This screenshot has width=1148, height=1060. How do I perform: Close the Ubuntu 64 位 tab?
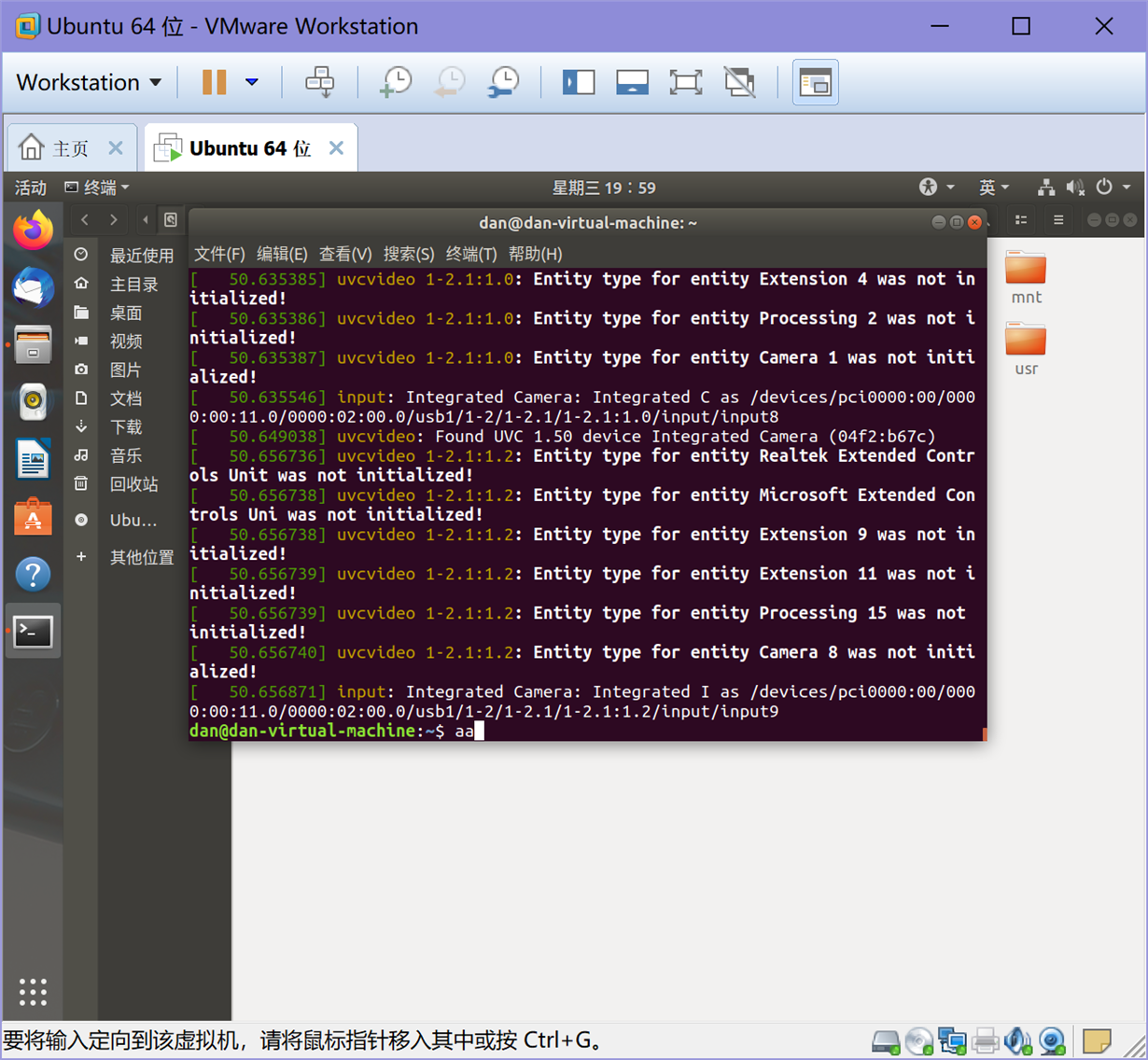click(337, 148)
